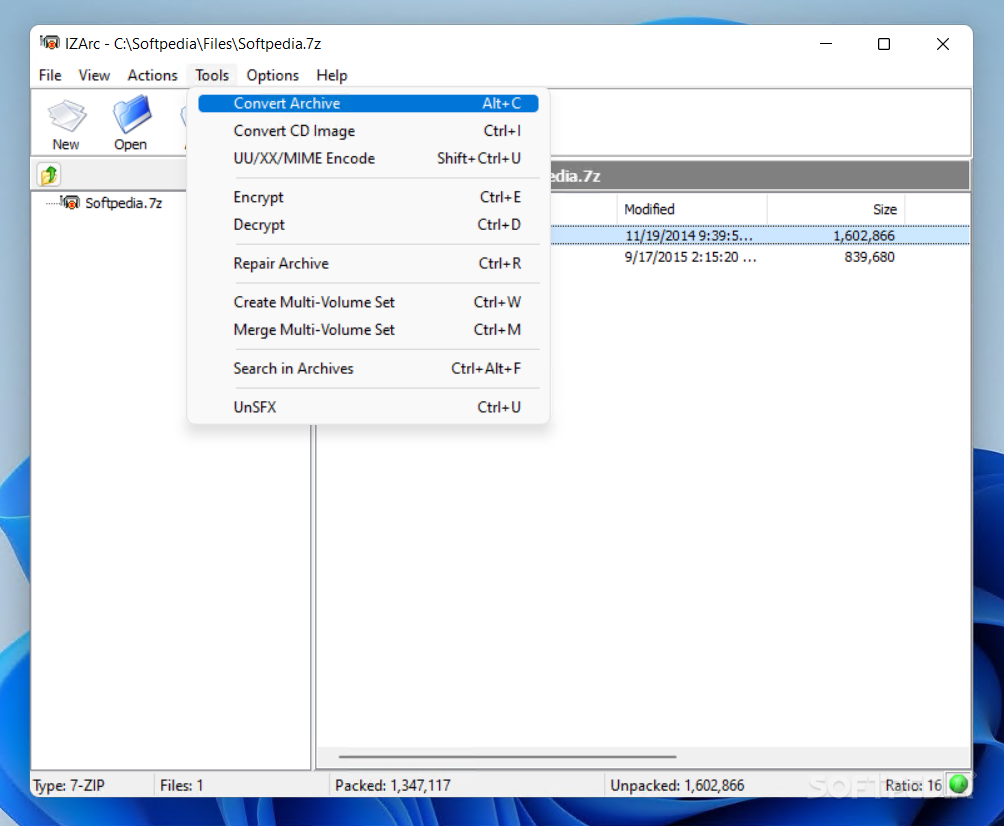Select Create Multi-Volume Set
This screenshot has width=1004, height=826.
[x=368, y=302]
